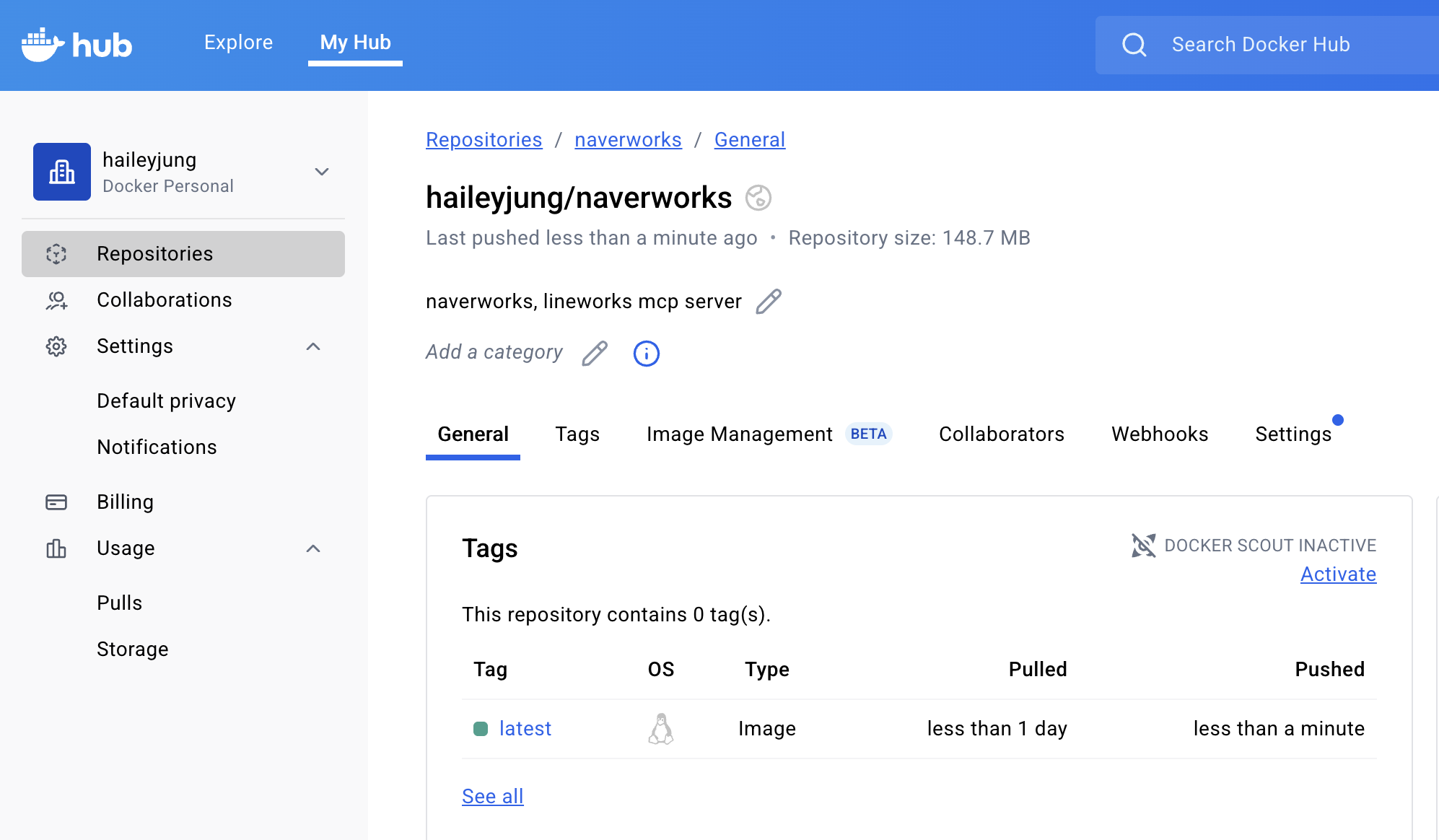Collapse the Usage section chevron
This screenshot has width=1439, height=840.
(312, 548)
